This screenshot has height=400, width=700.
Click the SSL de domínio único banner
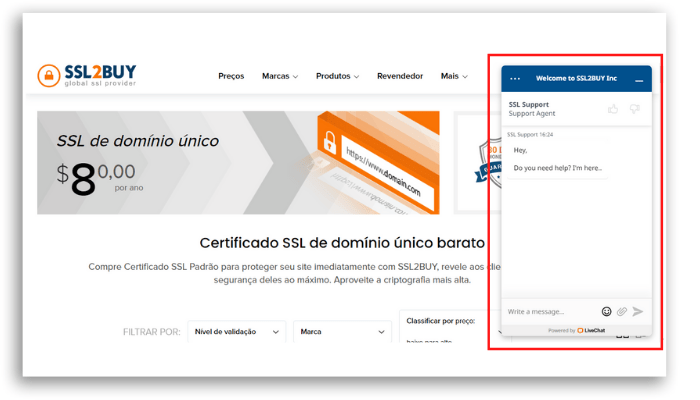[238, 162]
